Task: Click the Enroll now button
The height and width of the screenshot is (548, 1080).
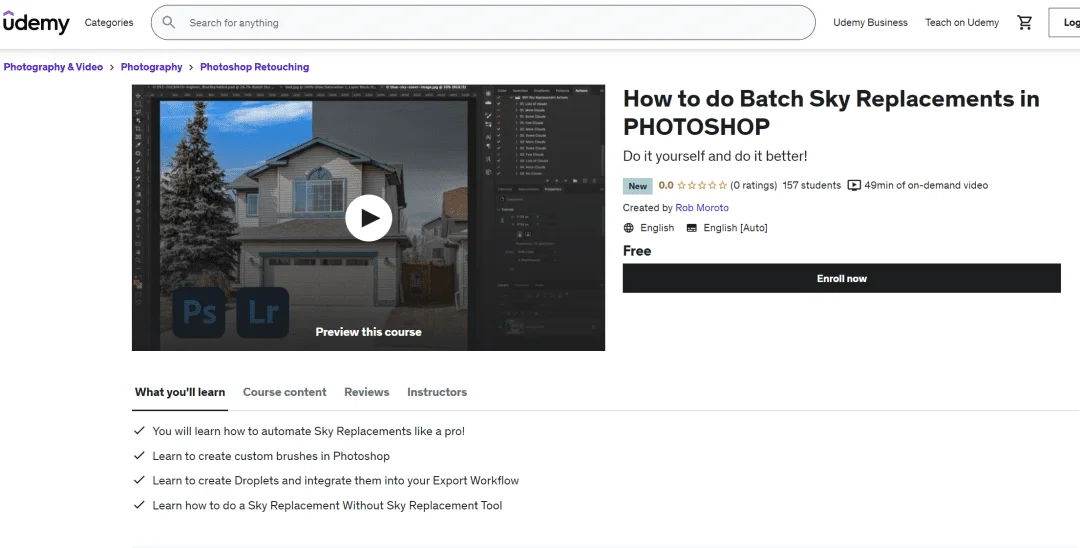Action: coord(842,278)
